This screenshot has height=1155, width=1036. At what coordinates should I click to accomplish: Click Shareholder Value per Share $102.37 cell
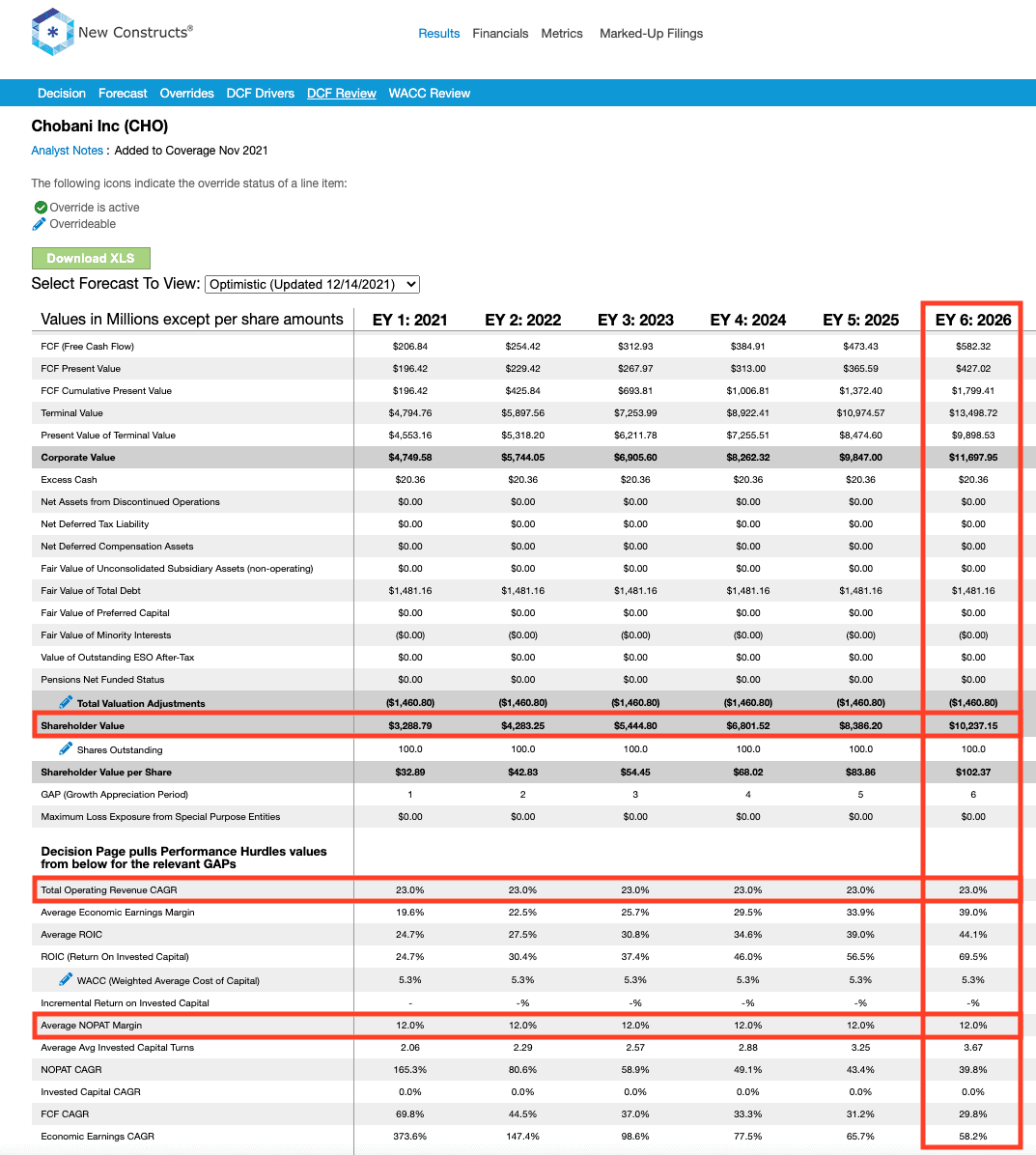pos(973,772)
